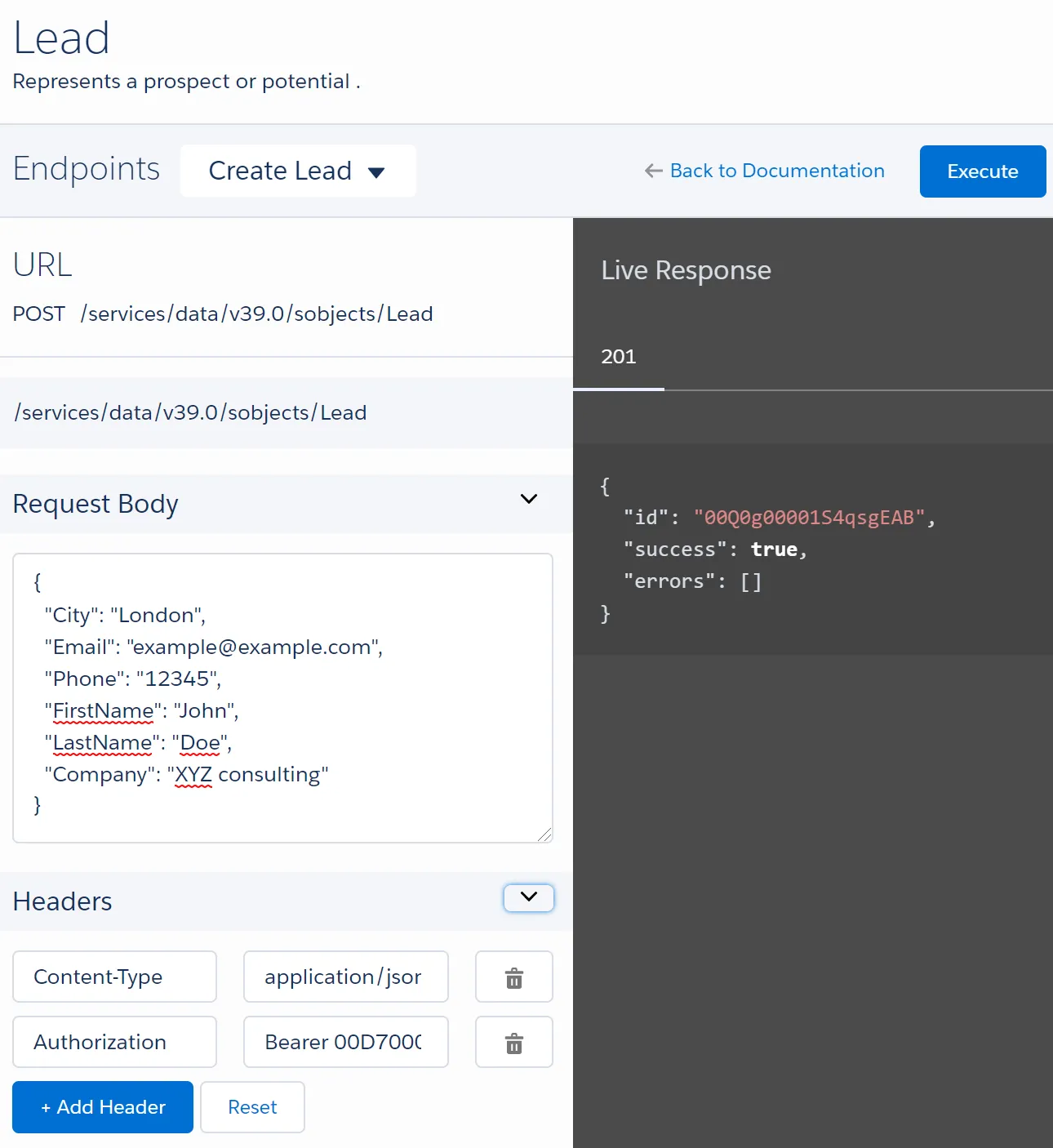
Task: Go Back to Documentation link
Action: coord(776,171)
